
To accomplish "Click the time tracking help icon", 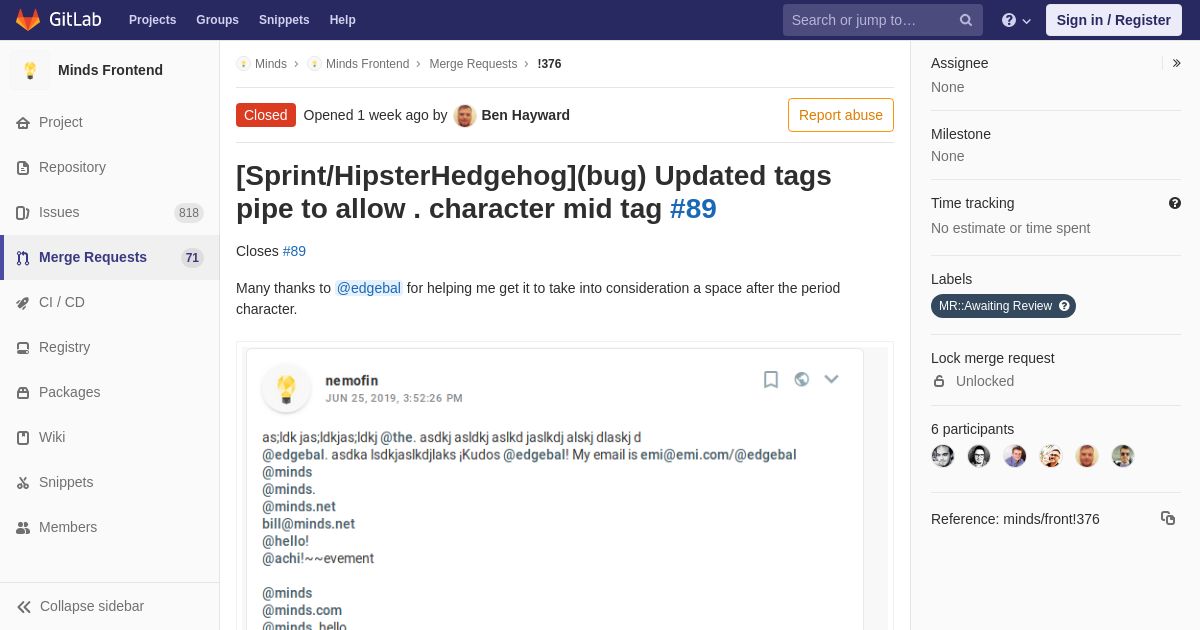I will (1175, 203).
